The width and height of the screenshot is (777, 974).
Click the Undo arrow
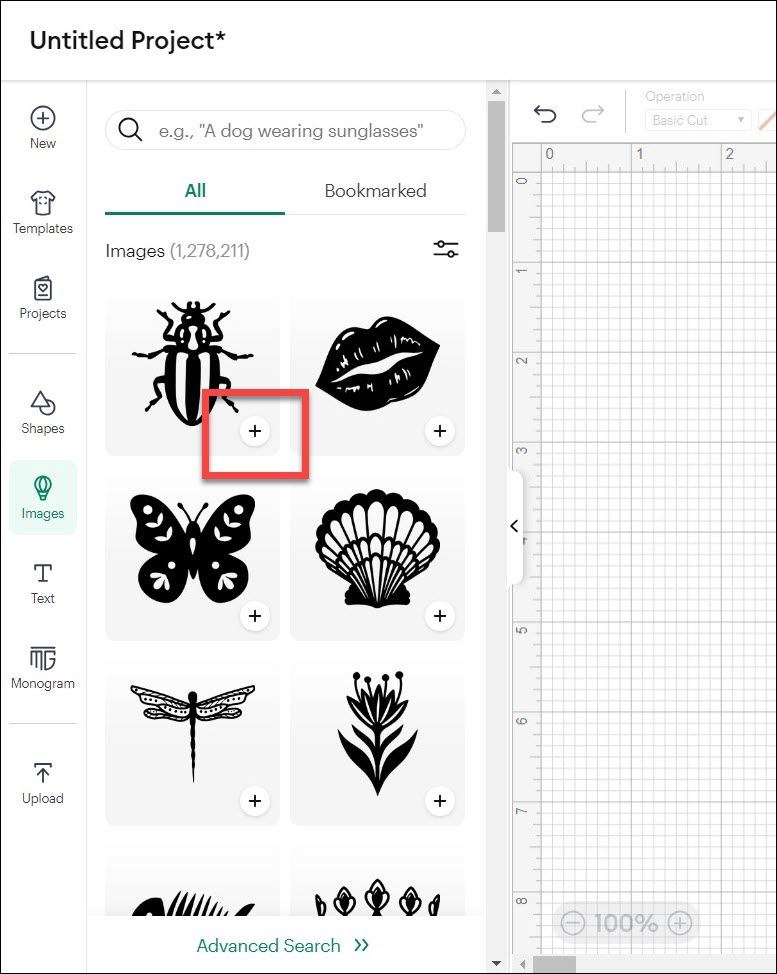(545, 115)
